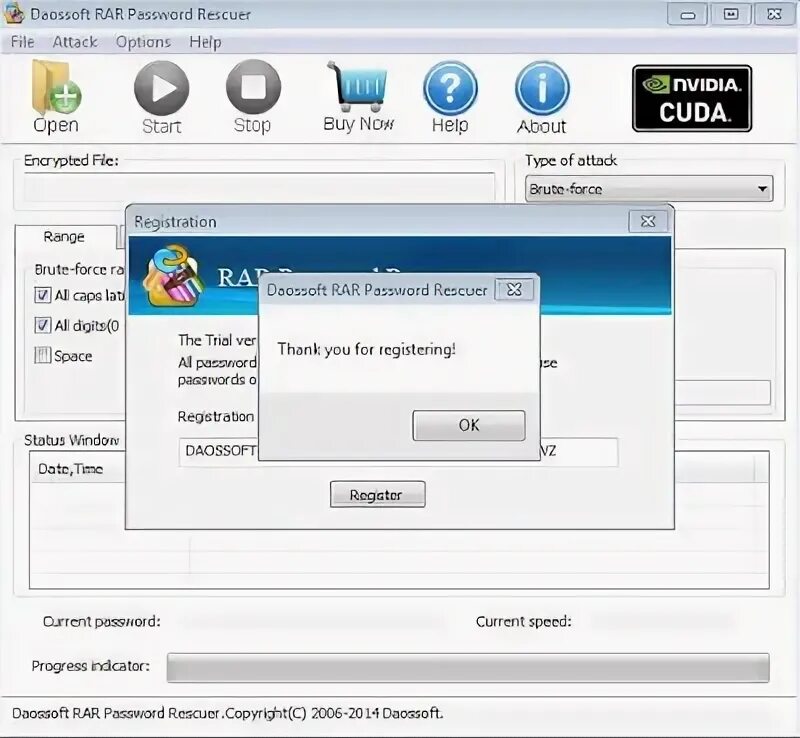Click the Register button
The height and width of the screenshot is (738, 800).
coord(378,495)
